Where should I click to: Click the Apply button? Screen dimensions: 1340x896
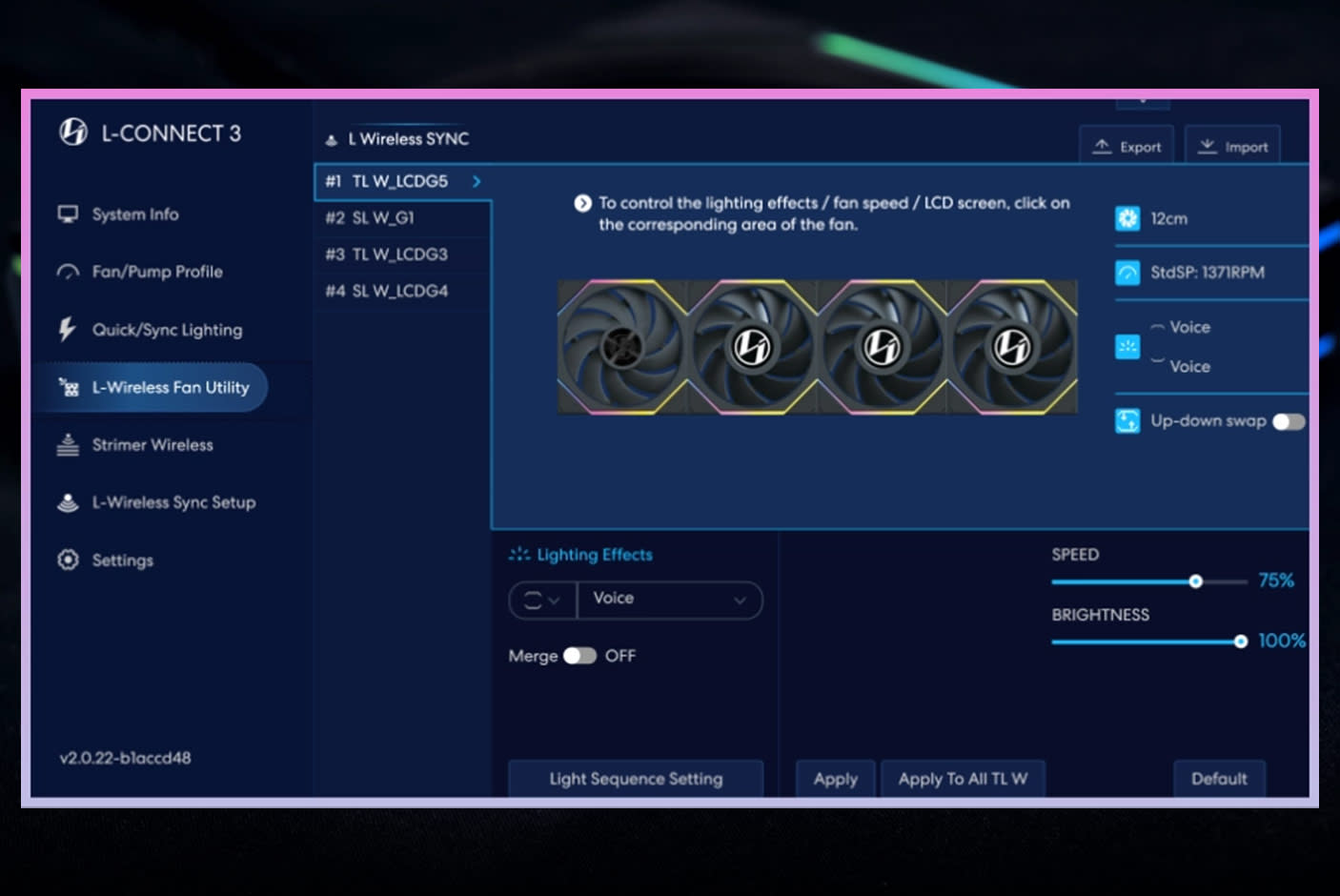(x=836, y=779)
